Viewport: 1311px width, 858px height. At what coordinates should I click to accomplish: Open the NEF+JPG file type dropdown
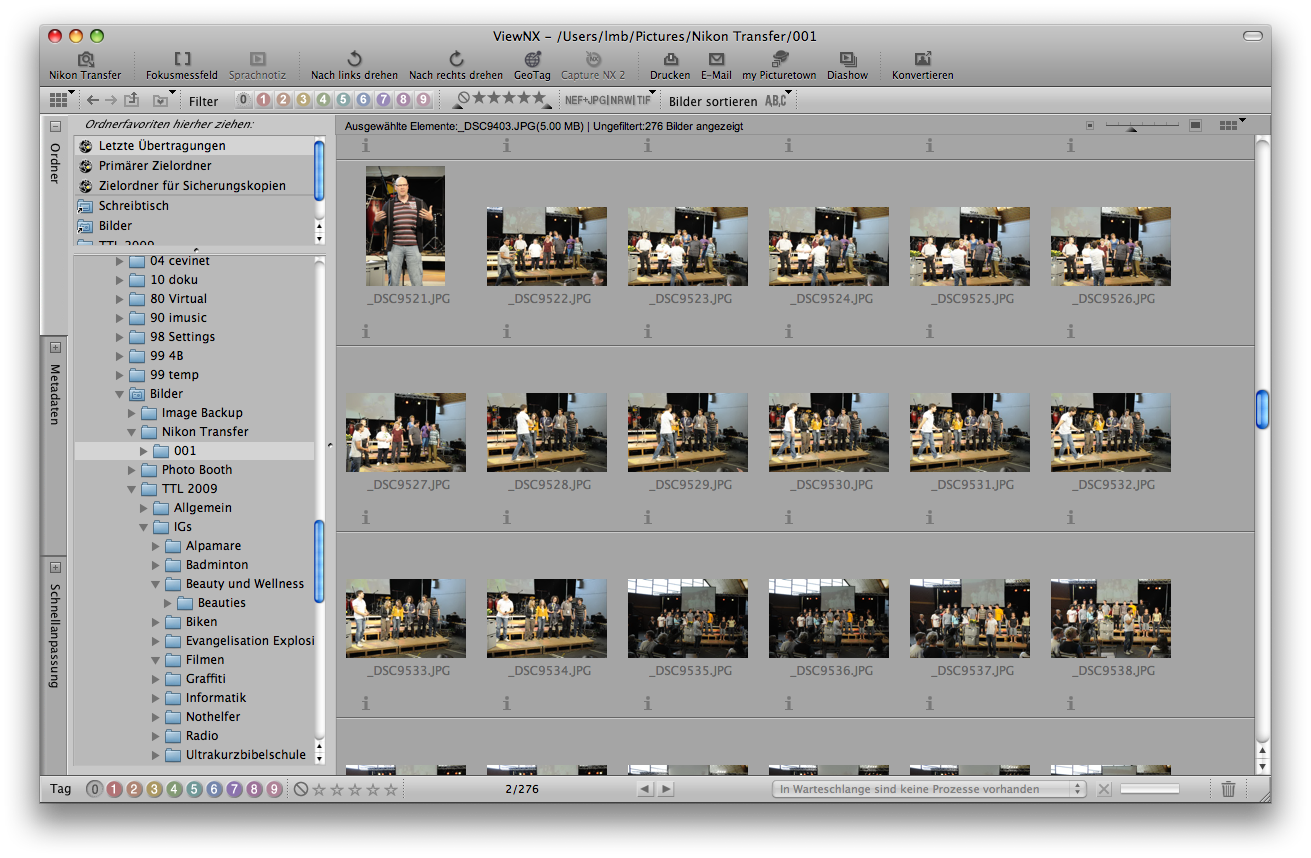(607, 100)
